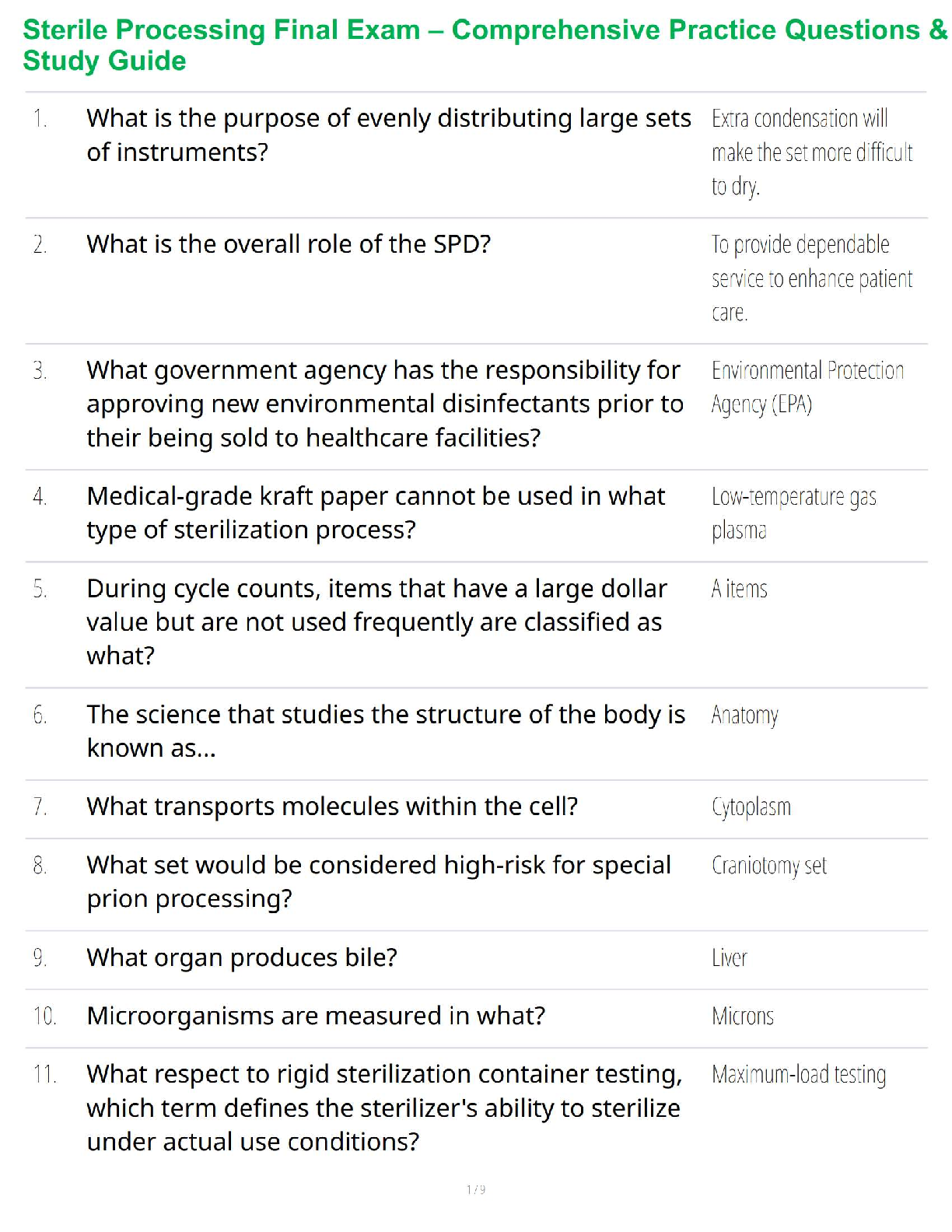Click the 'Cytoplasm' answer
Screen dimensions: 952x1232
pyautogui.click(x=751, y=807)
